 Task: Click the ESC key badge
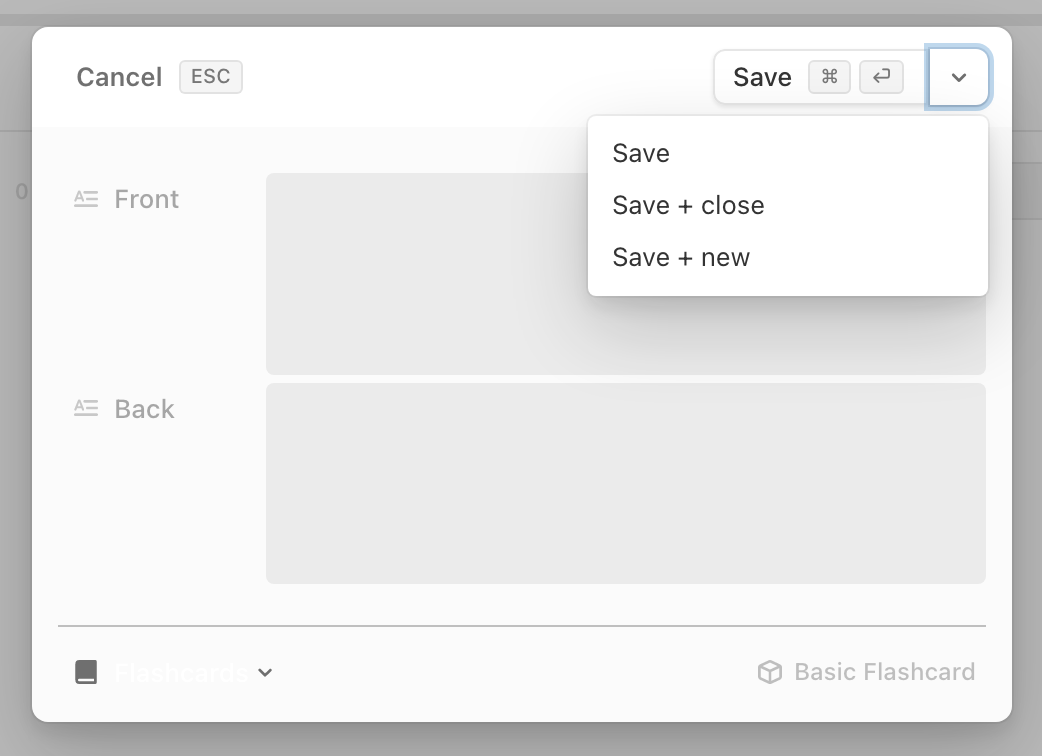[x=211, y=77]
